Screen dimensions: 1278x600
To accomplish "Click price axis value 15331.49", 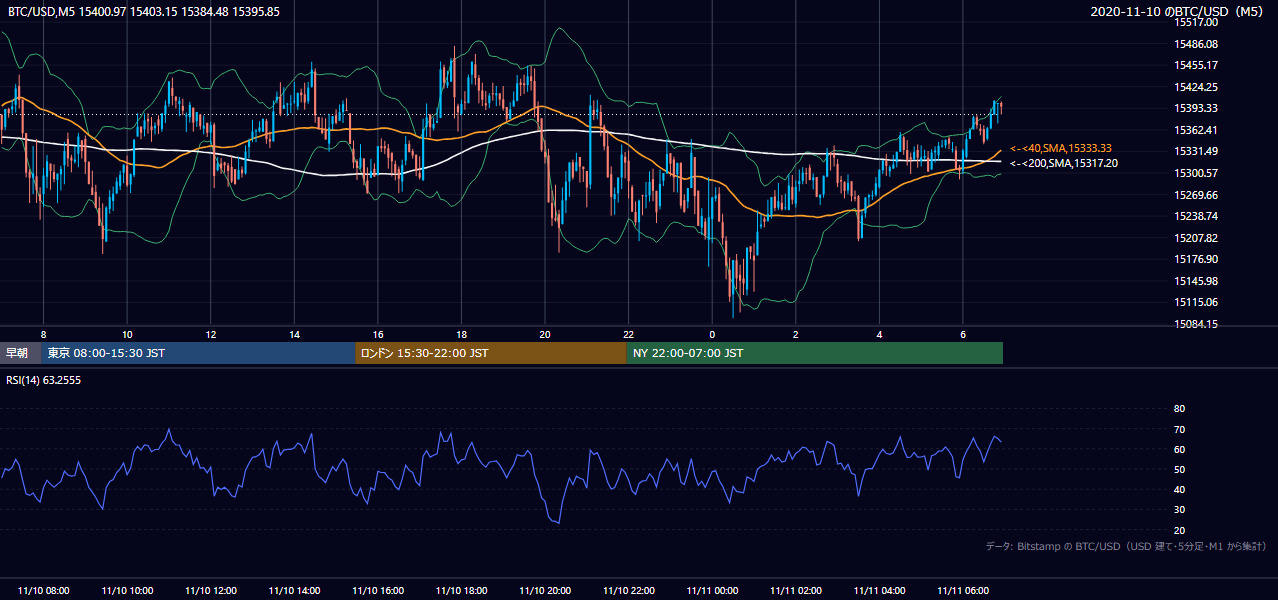I will coord(1196,151).
